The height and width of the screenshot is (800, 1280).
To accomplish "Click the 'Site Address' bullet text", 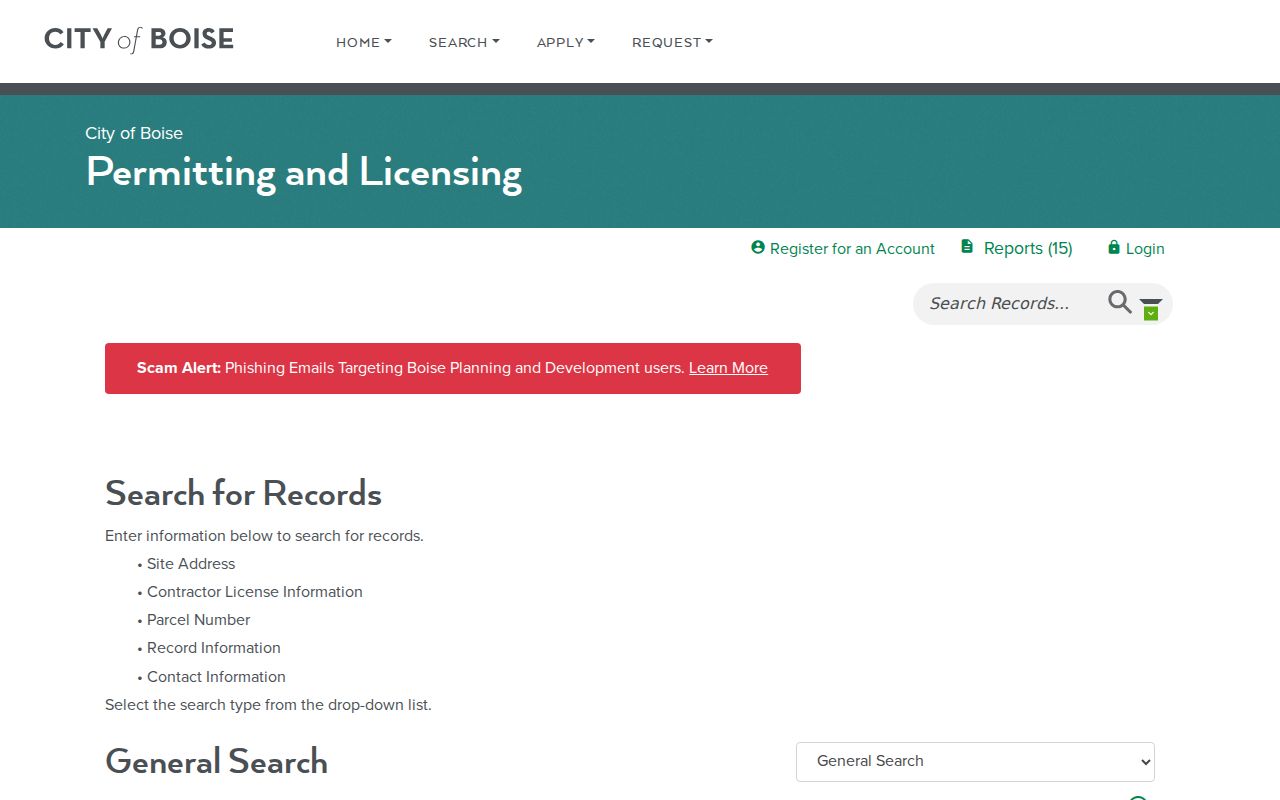I will coord(191,564).
